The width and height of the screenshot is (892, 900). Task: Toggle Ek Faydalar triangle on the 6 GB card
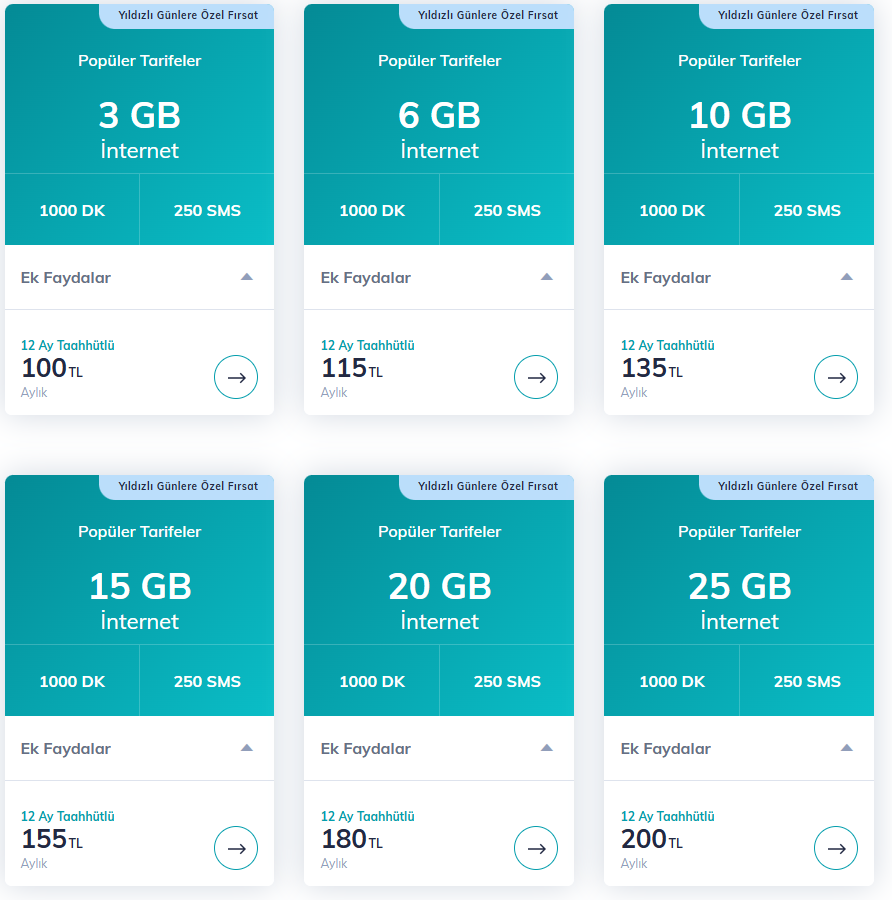point(547,277)
